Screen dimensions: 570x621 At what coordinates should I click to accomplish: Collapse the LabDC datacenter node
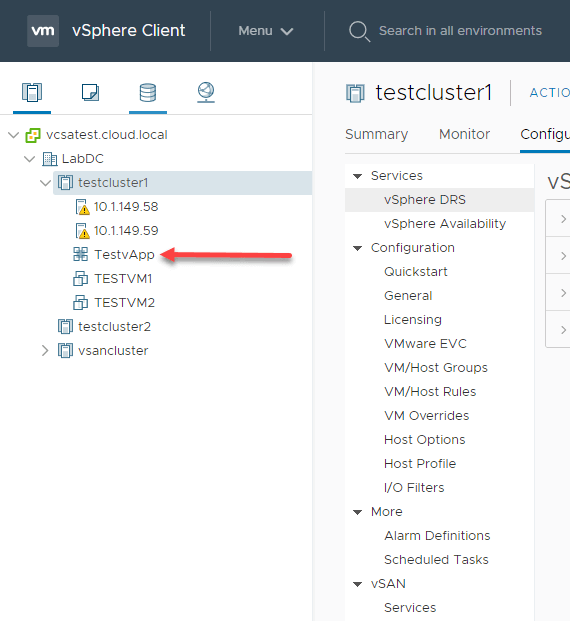30,159
